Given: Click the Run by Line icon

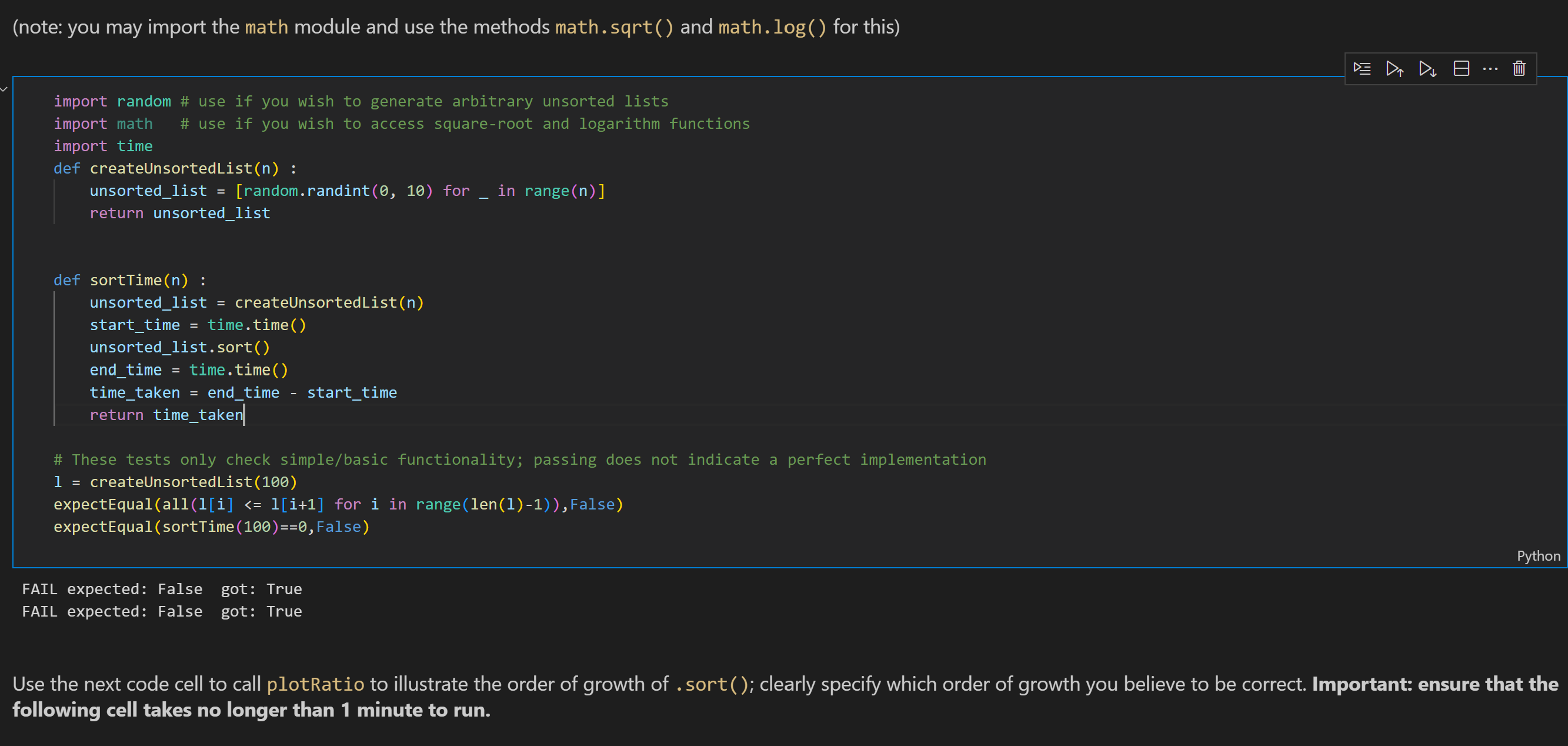Looking at the screenshot, I should coord(1362,68).
